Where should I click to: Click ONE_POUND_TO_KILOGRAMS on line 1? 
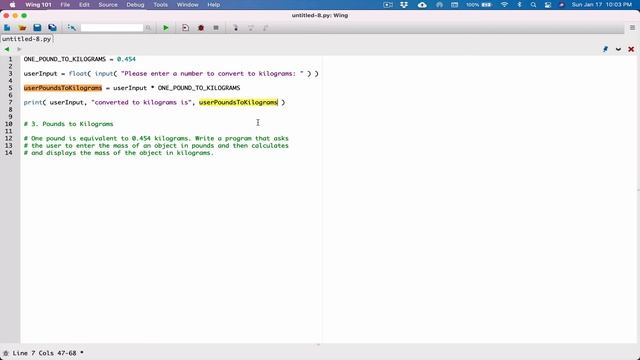coord(64,59)
